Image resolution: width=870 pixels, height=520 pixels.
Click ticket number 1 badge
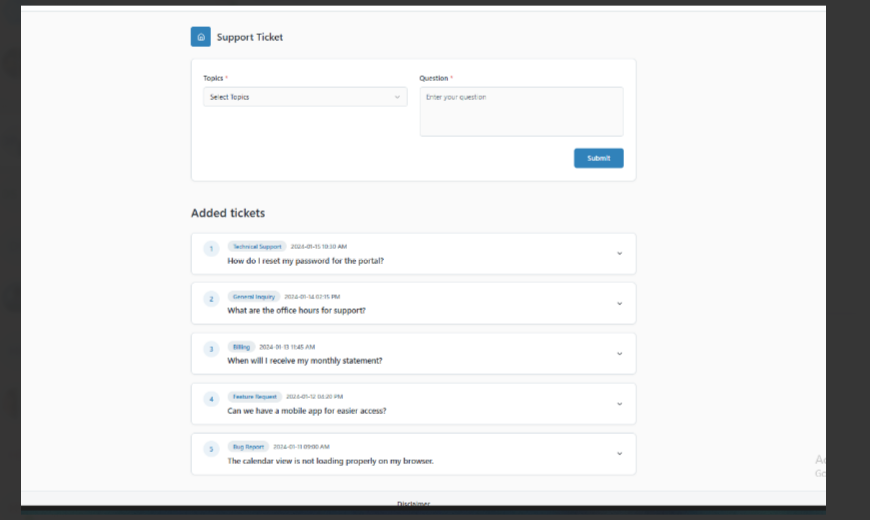(211, 249)
